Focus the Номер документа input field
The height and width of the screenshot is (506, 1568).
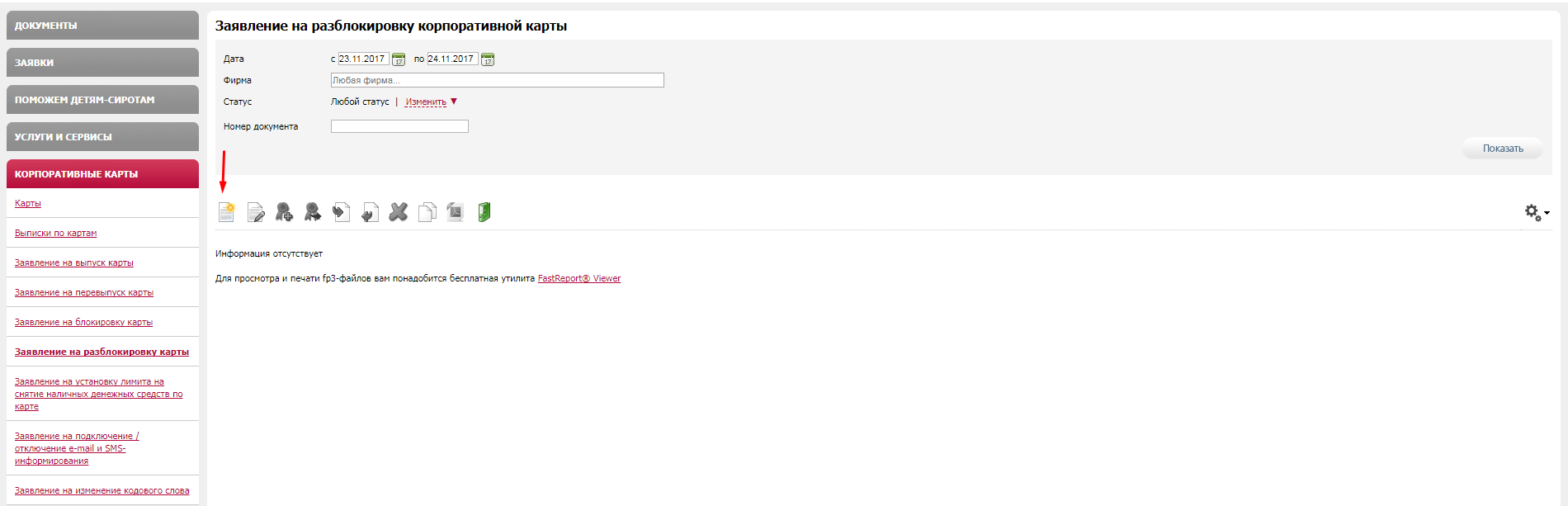point(399,126)
